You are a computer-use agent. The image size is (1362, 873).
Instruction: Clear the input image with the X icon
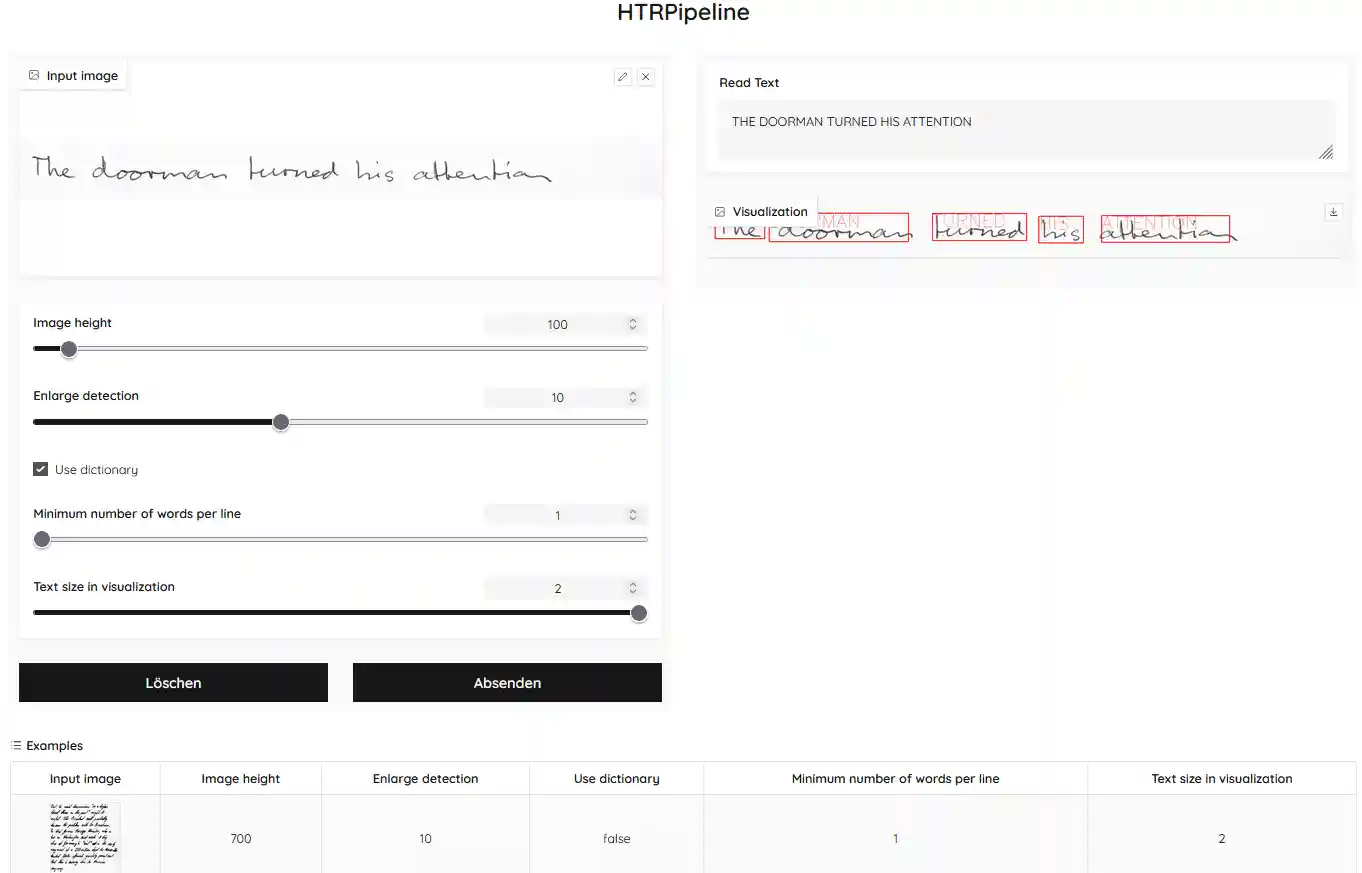[x=645, y=76]
